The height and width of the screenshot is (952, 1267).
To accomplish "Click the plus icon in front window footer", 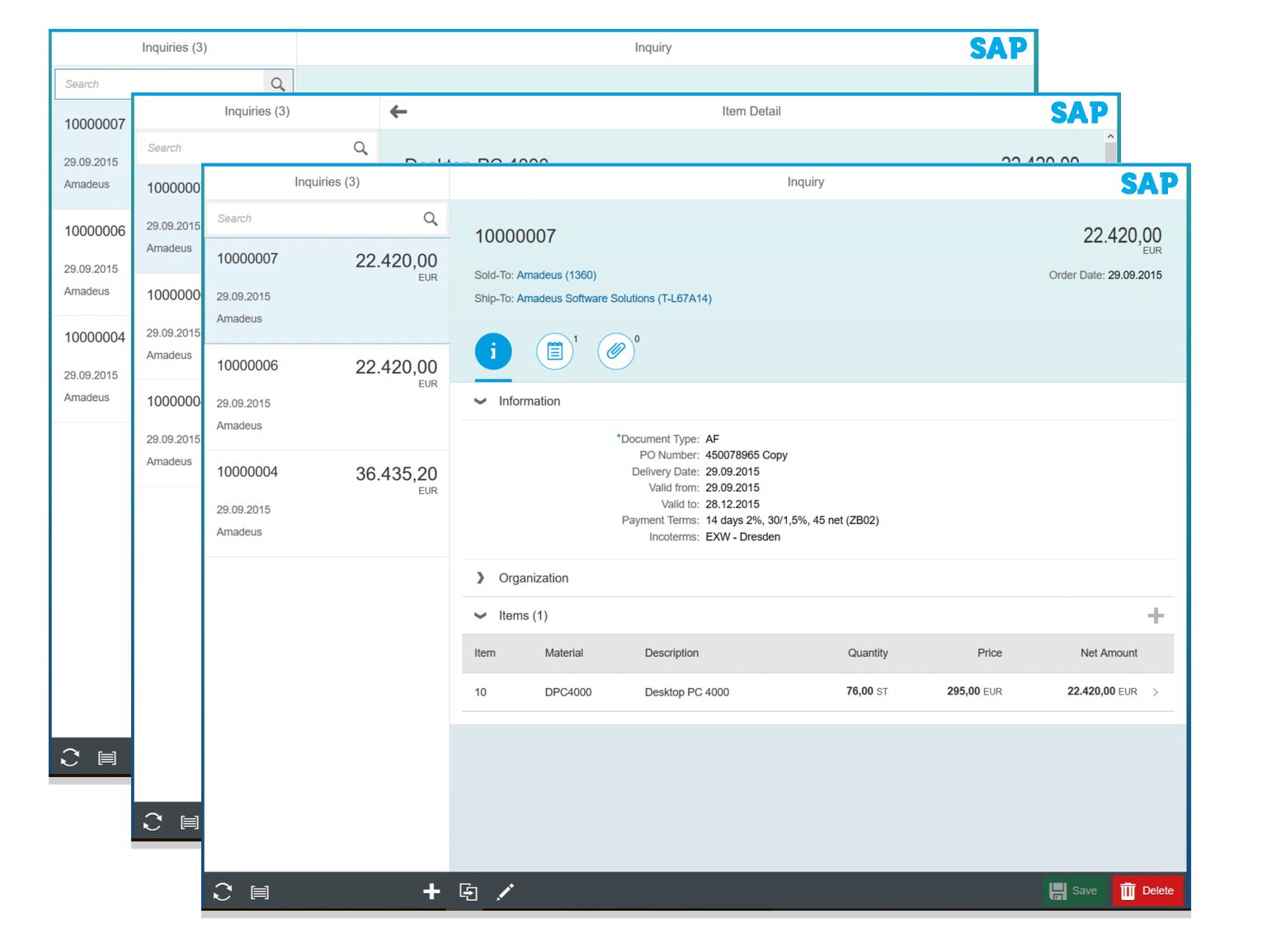I will point(431,892).
